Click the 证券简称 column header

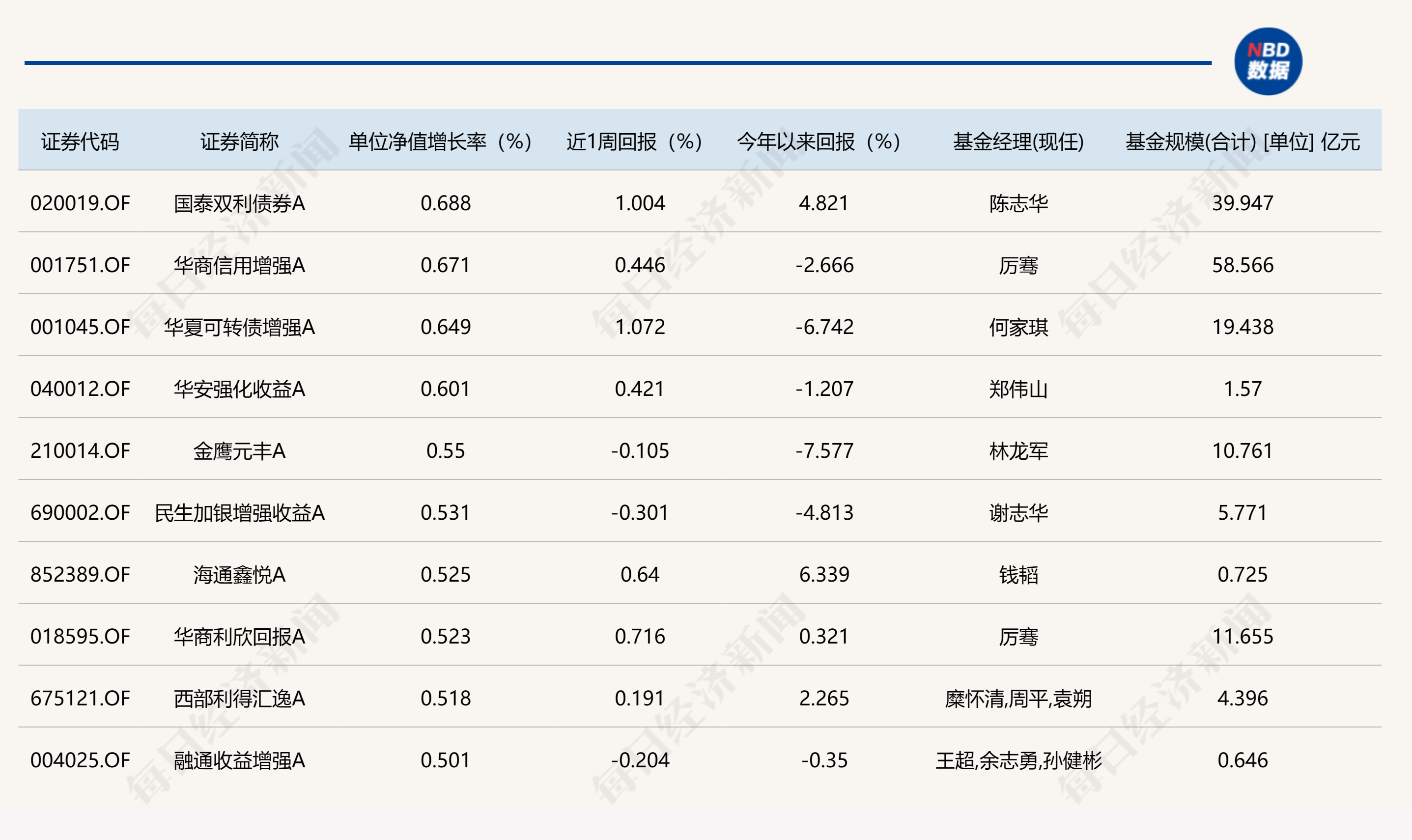coord(239,141)
